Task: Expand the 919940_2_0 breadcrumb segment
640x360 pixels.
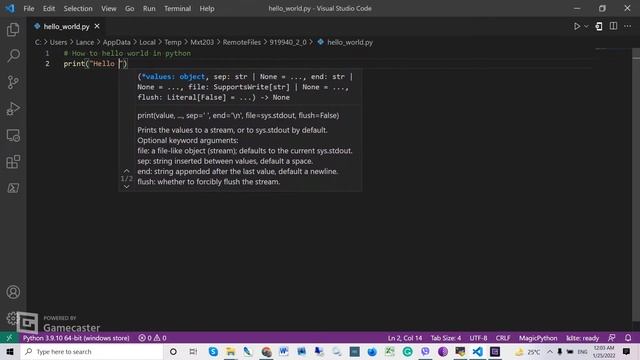Action: [x=288, y=42]
